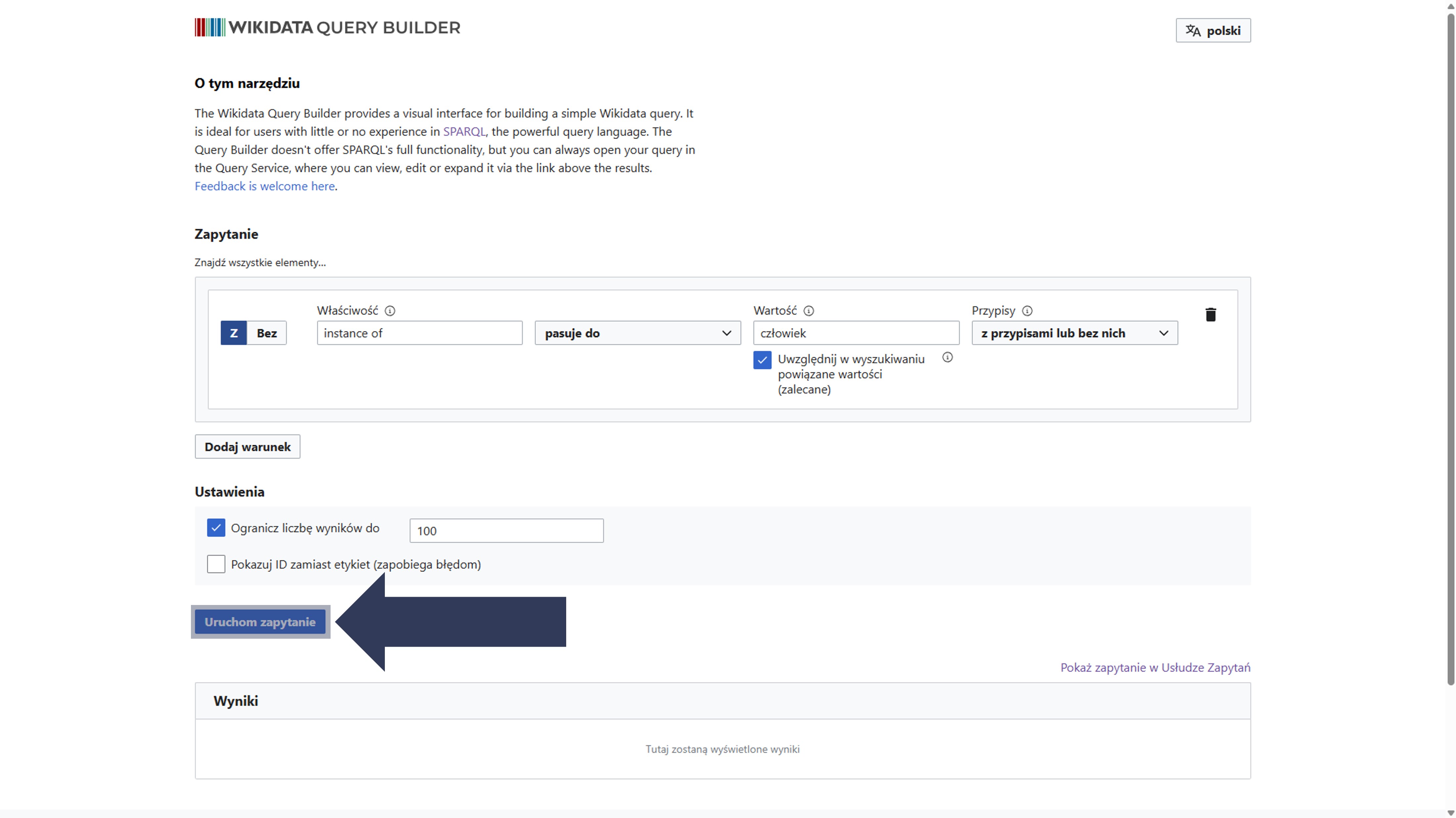Show the info tooltip next to Właściwość
The image size is (1456, 818).
click(x=390, y=311)
